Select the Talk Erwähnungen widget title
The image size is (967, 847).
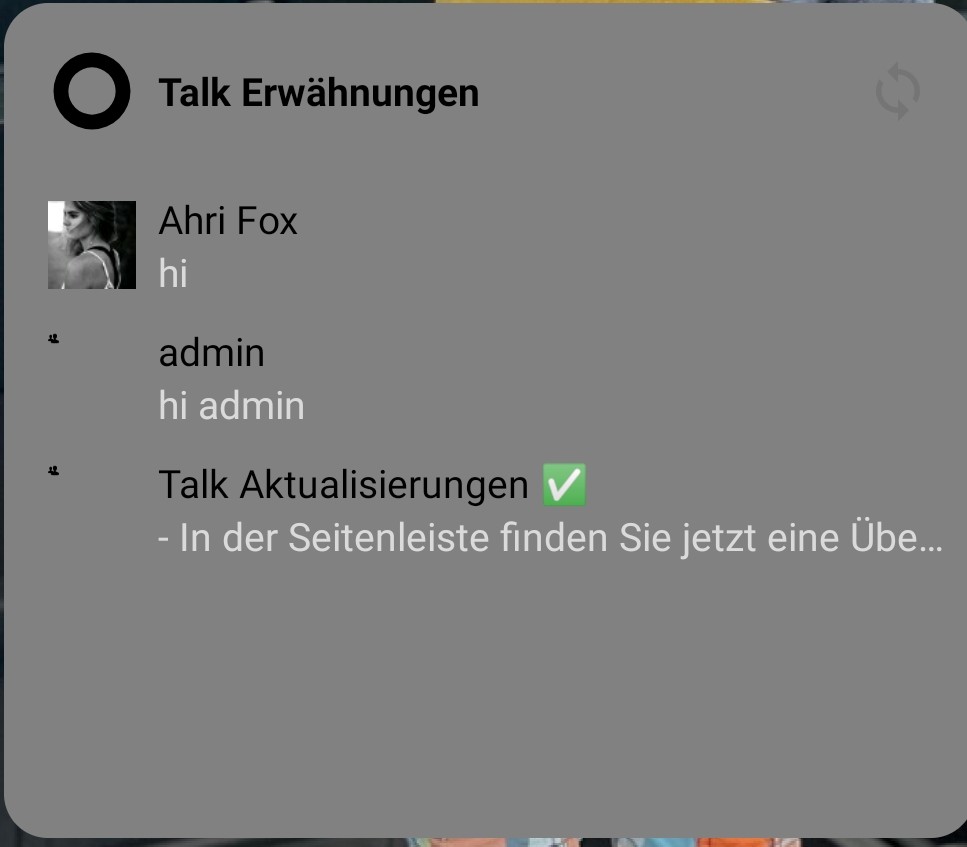click(x=318, y=93)
